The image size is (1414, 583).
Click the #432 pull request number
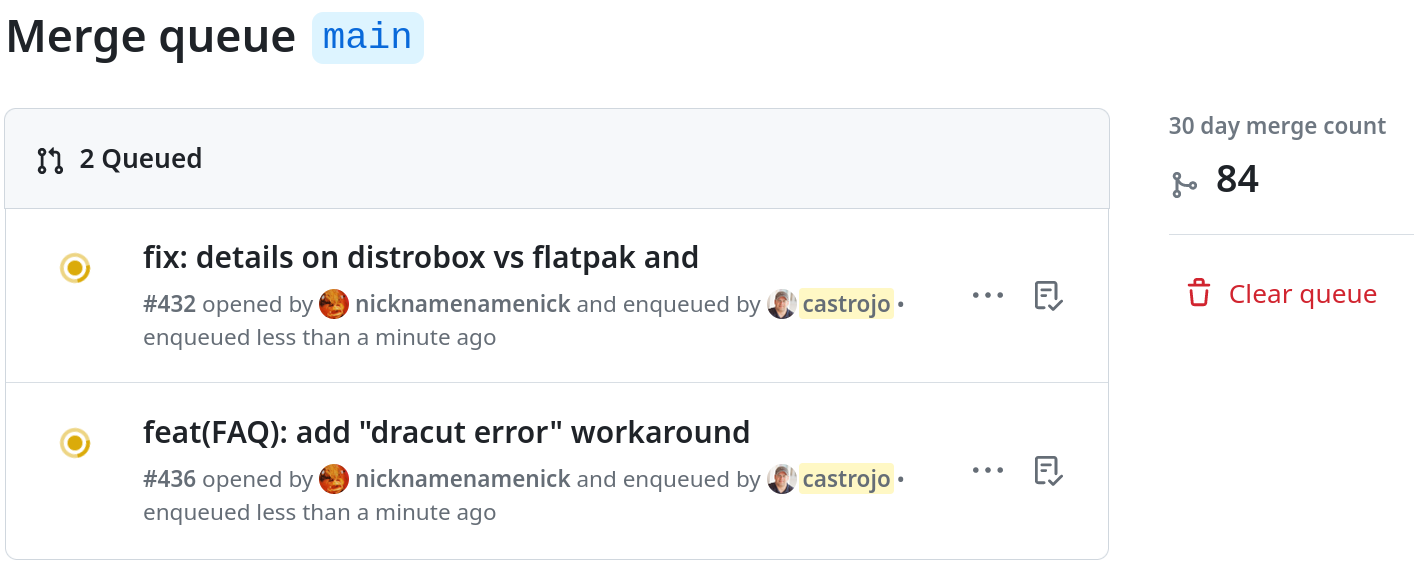click(169, 304)
